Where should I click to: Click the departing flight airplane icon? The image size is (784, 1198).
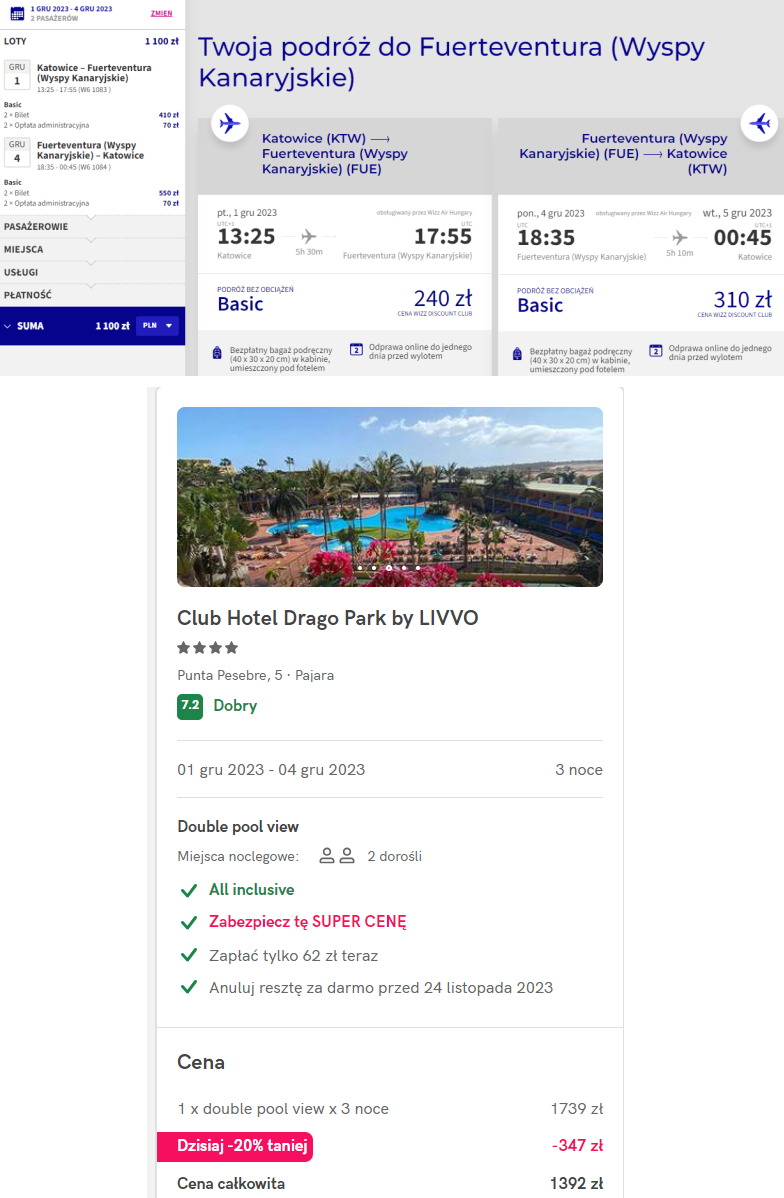[229, 123]
